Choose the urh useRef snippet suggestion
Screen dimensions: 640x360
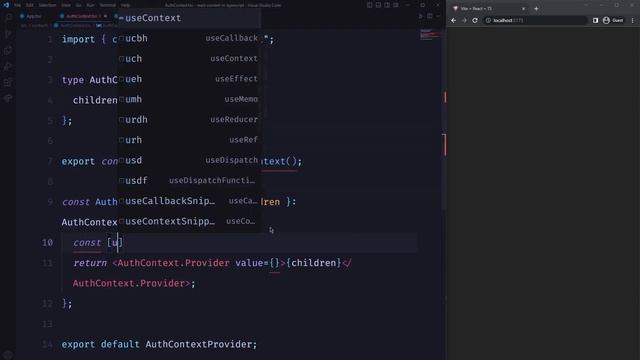pyautogui.click(x=189, y=140)
